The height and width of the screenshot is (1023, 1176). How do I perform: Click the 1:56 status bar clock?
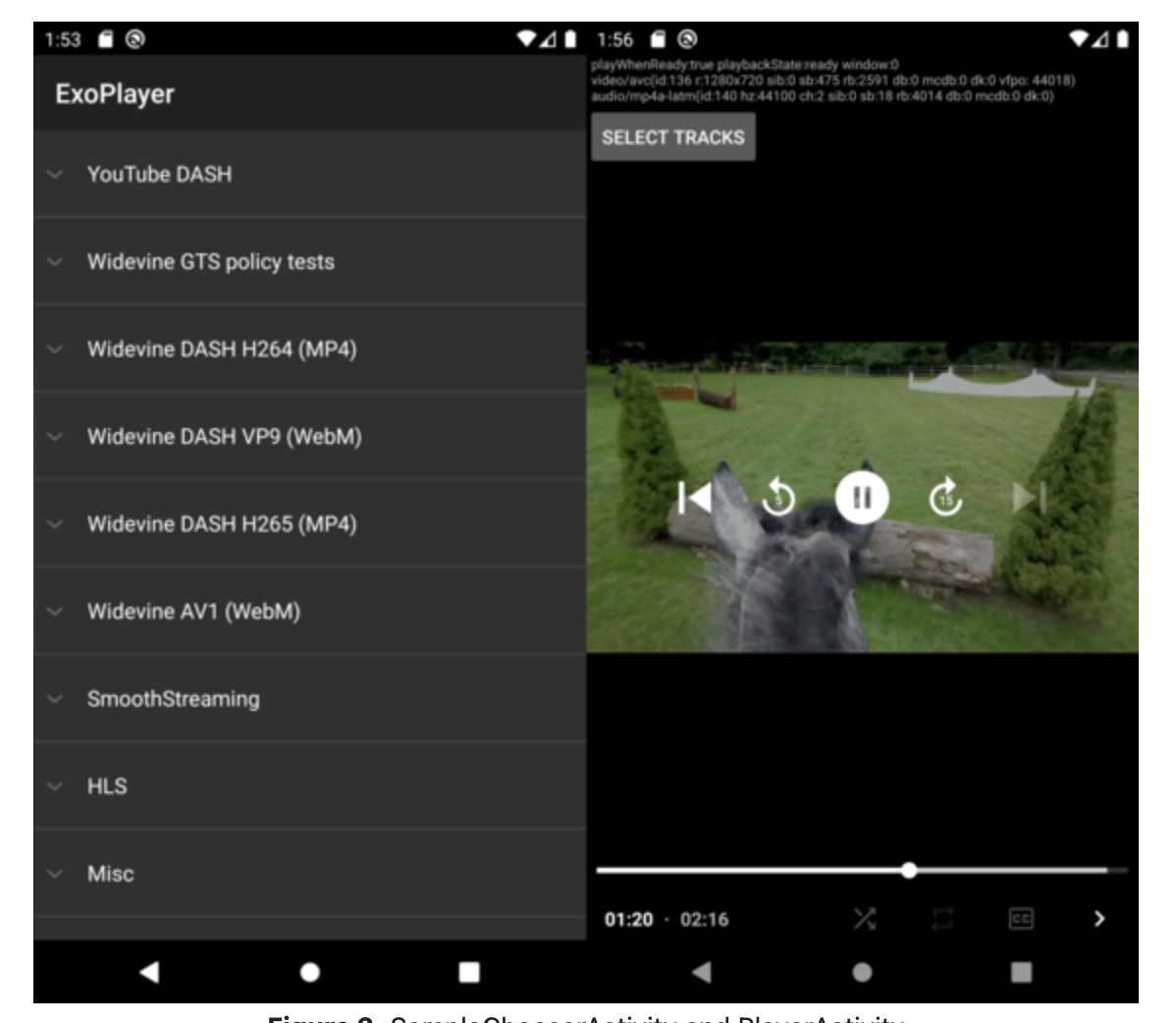pos(615,39)
